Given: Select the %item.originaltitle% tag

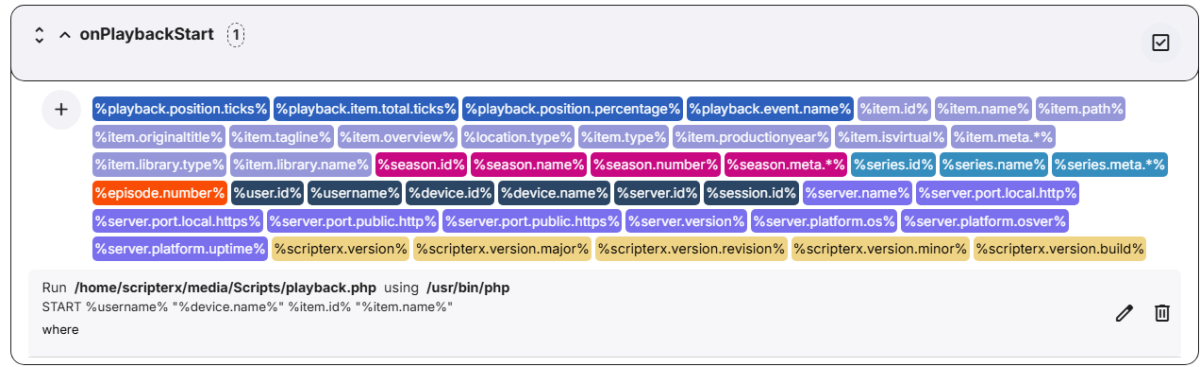Looking at the screenshot, I should (159, 136).
